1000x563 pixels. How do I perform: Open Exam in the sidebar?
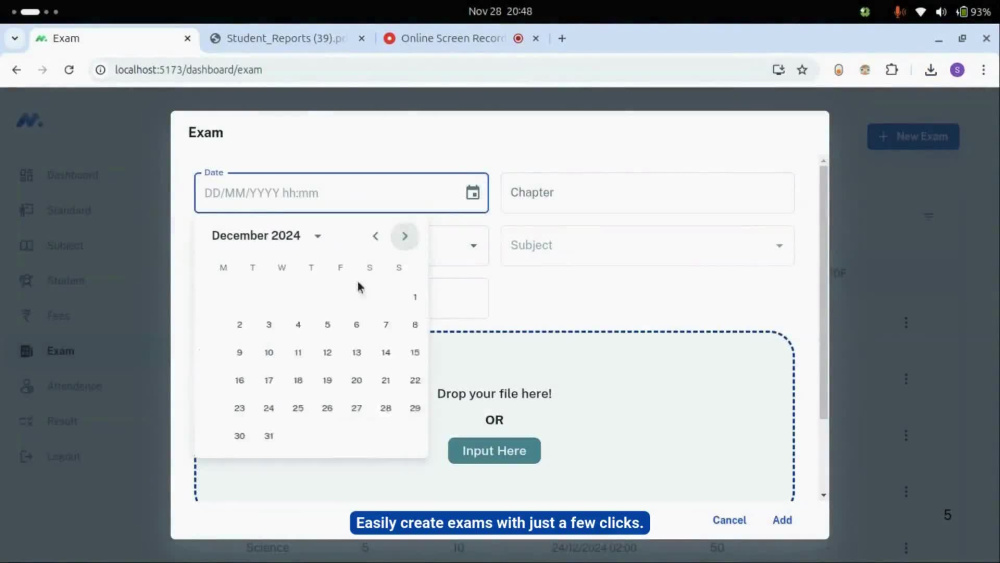(61, 351)
